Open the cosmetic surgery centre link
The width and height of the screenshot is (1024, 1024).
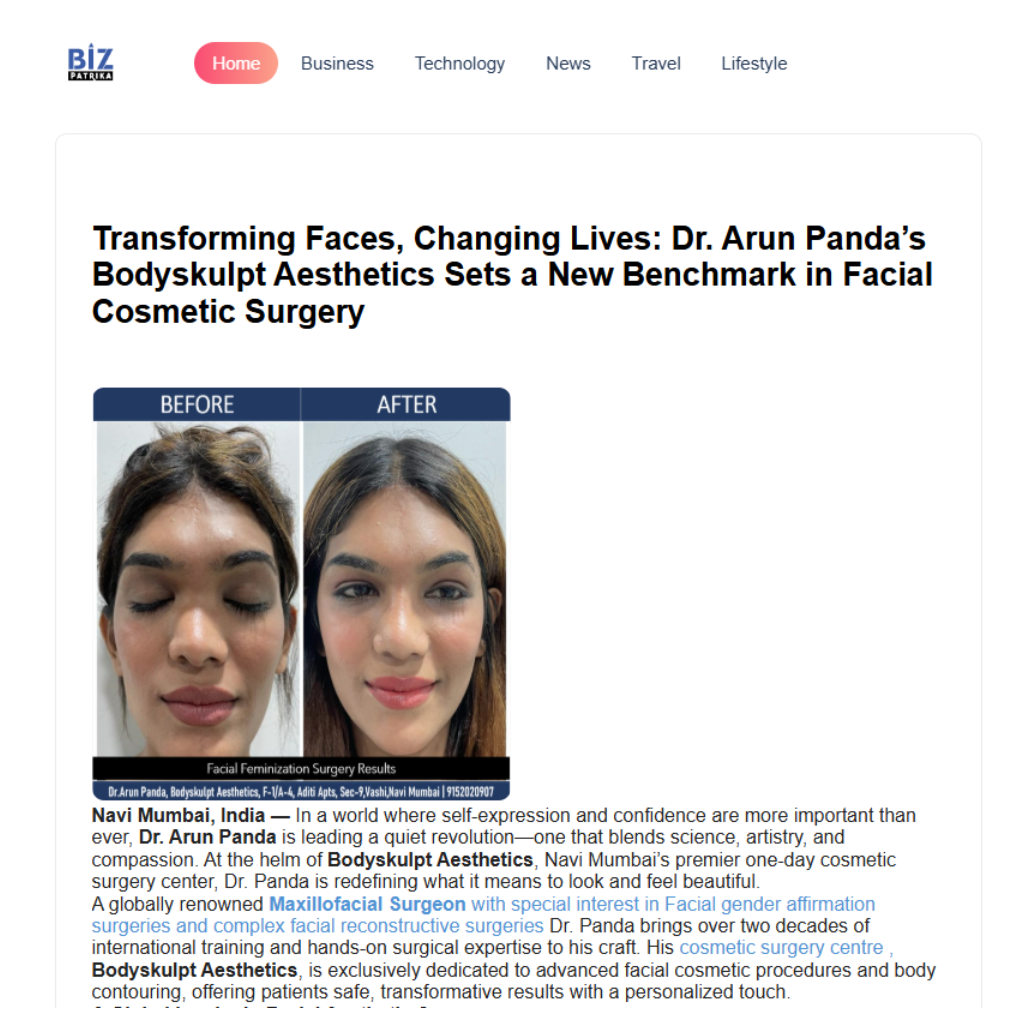tap(782, 948)
